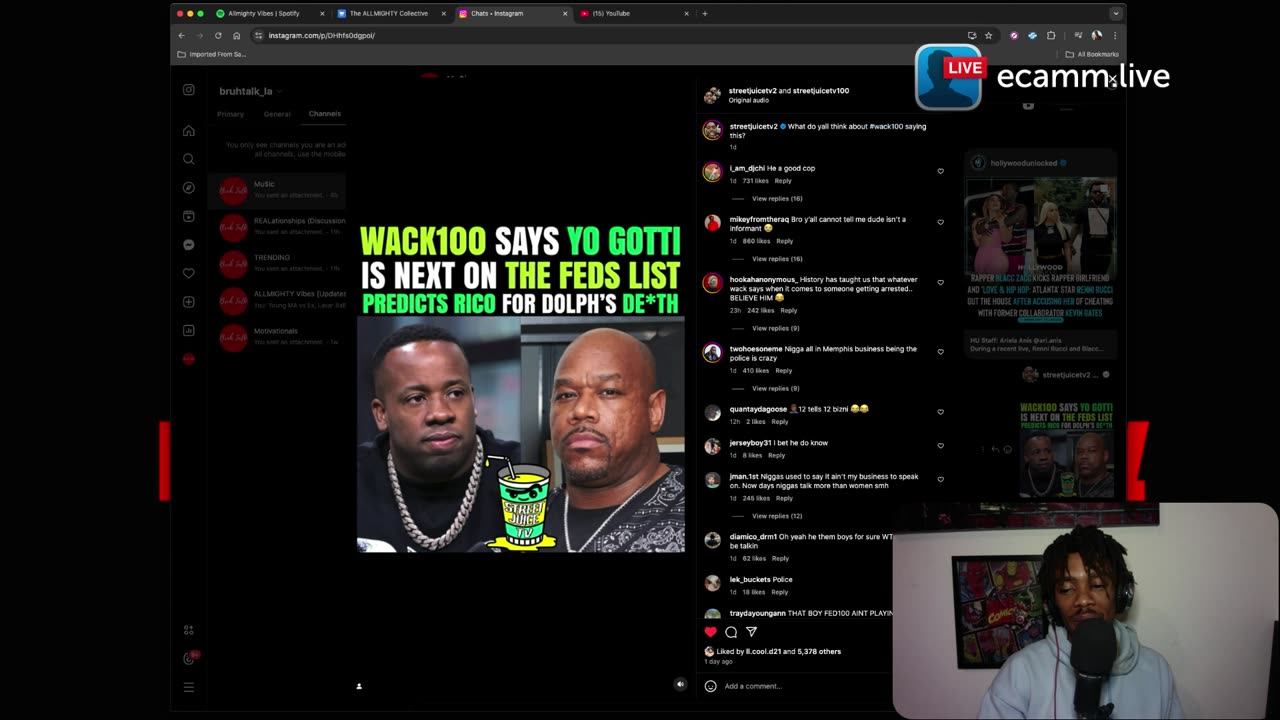The image size is (1280, 720).
Task: Expand replies under twohoesoneme comment
Action: (x=775, y=388)
